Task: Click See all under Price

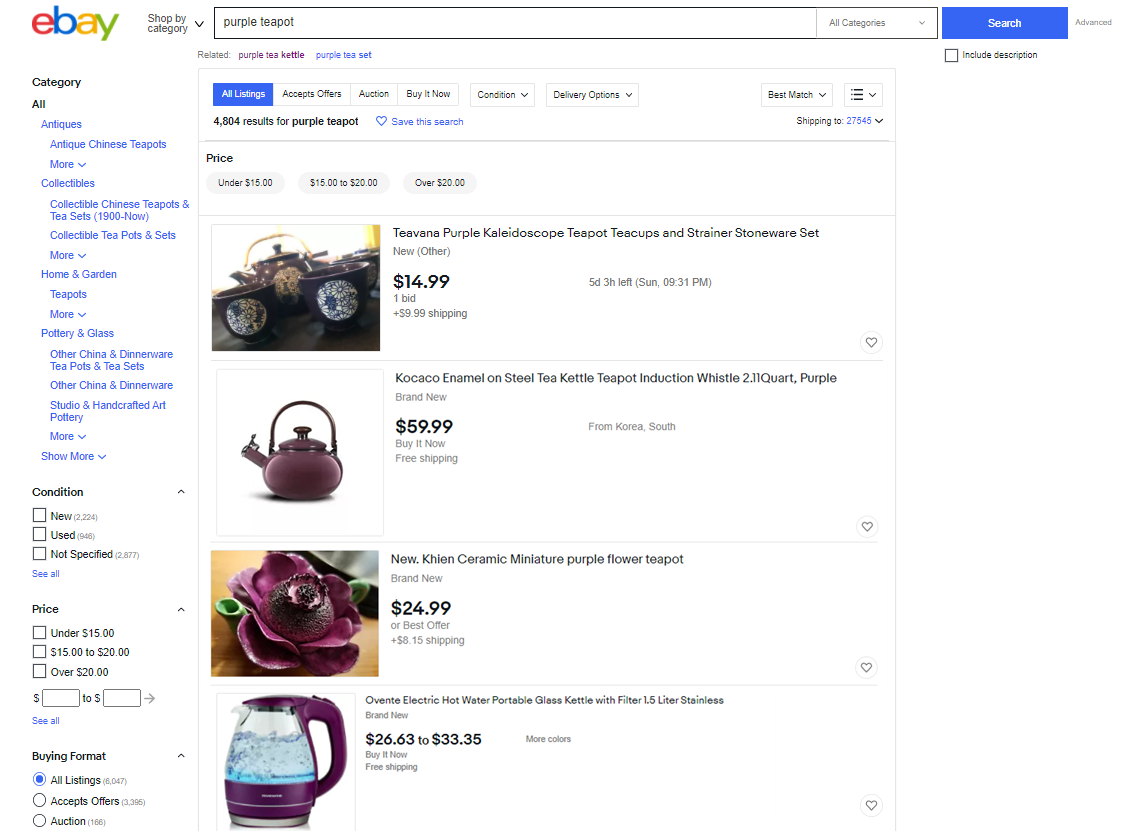Action: (45, 721)
